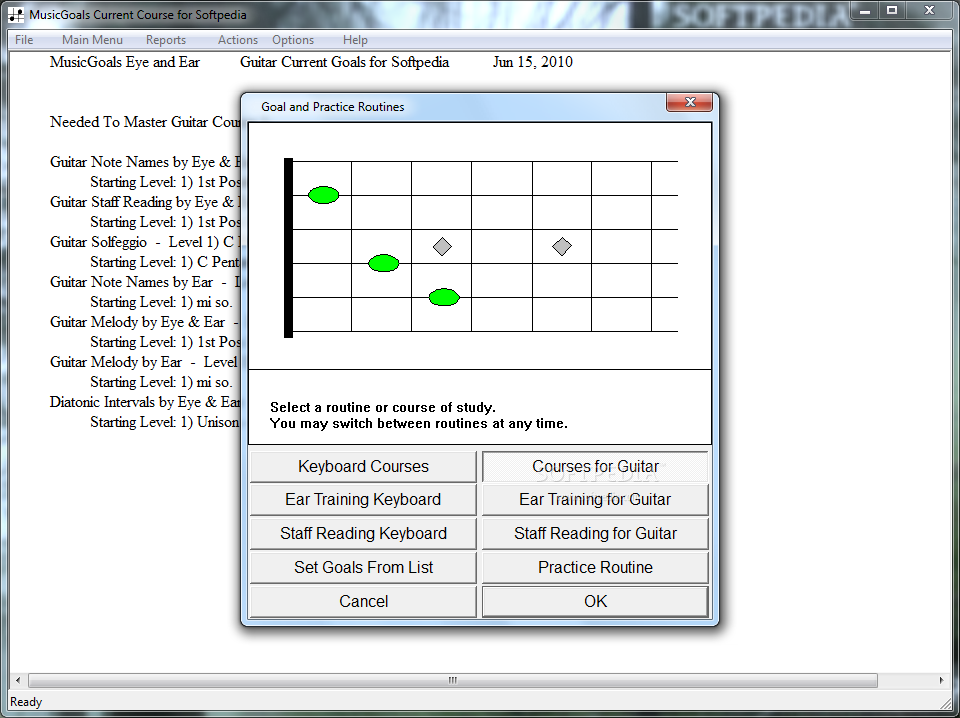Screen dimensions: 960x718
Task: Open the File menu
Action: tap(24, 40)
